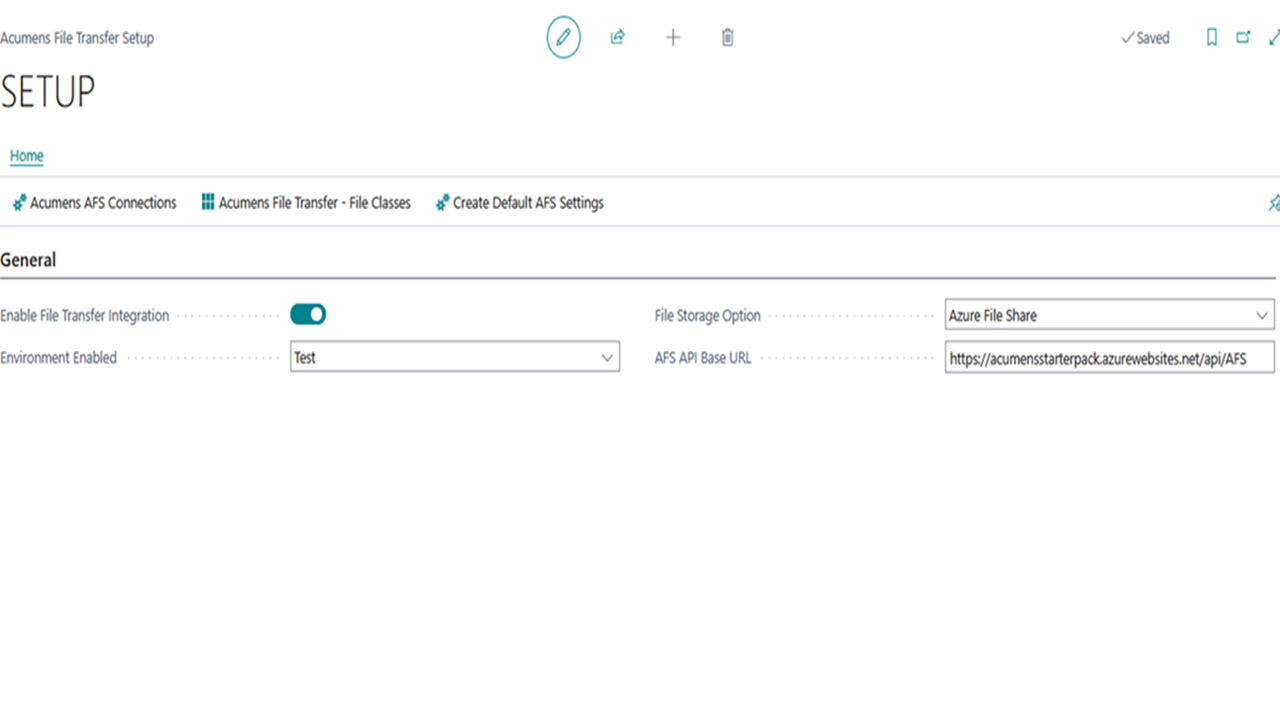This screenshot has height=720, width=1280.
Task: Click the Environment Enabled label
Action: (59, 358)
